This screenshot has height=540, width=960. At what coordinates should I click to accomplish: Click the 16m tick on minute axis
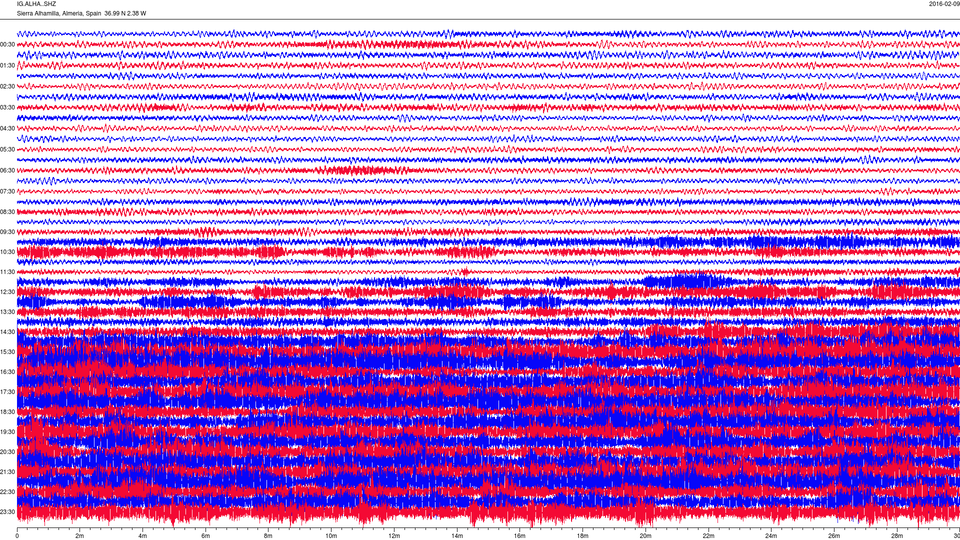[520, 536]
